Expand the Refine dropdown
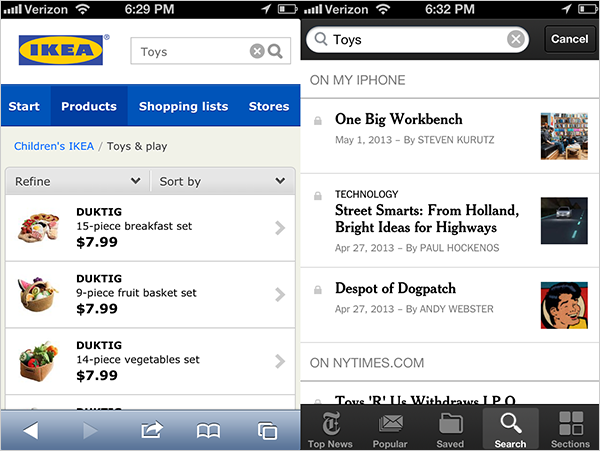 [x=78, y=181]
